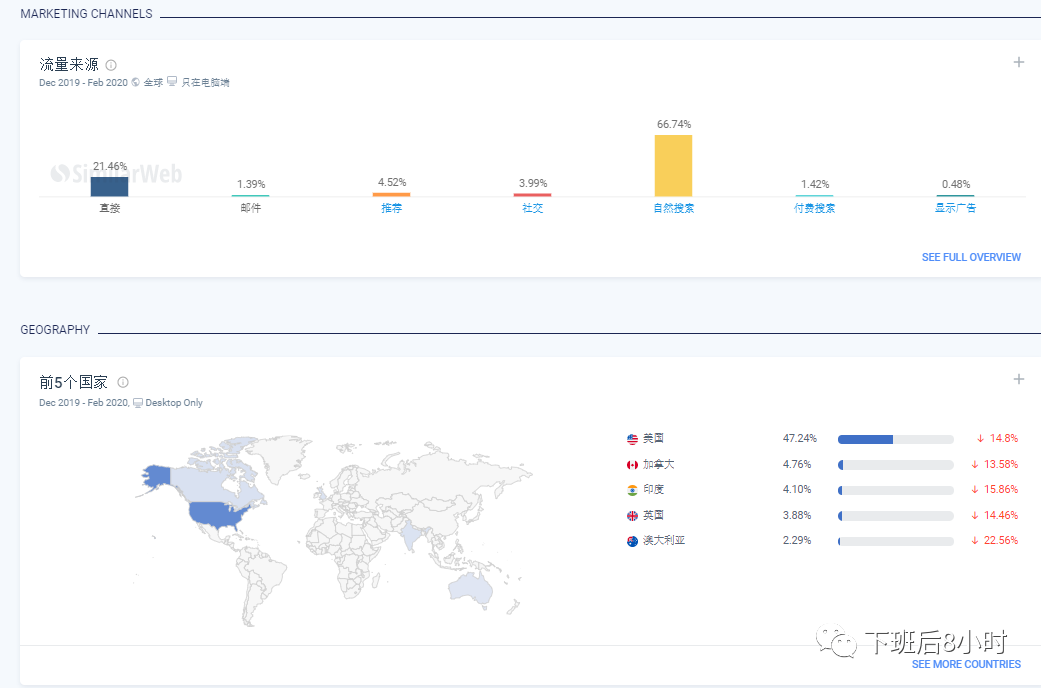
Task: Open the 自然搜索 channel link
Action: point(673,208)
